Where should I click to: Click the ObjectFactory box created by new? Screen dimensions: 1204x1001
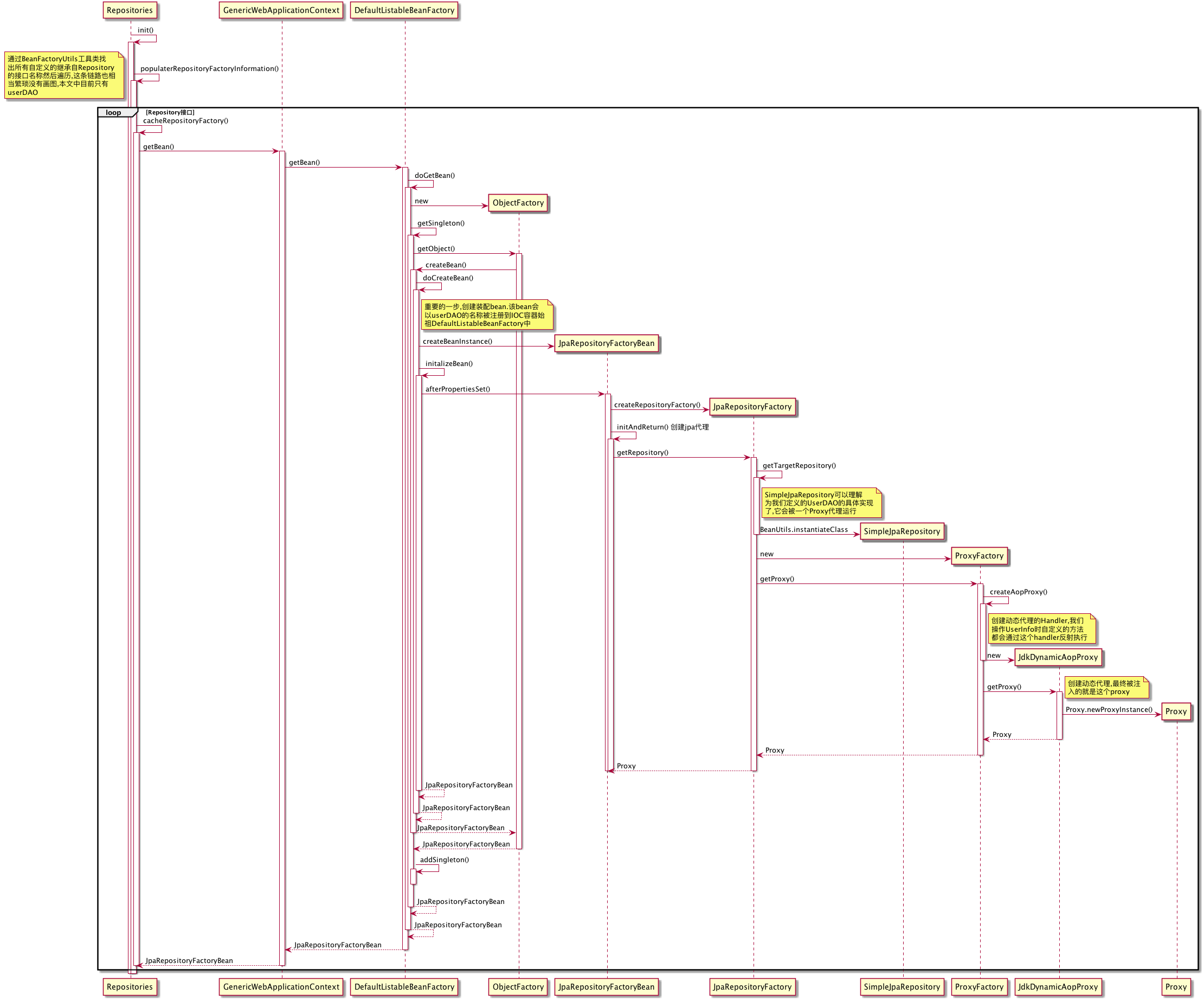click(518, 203)
